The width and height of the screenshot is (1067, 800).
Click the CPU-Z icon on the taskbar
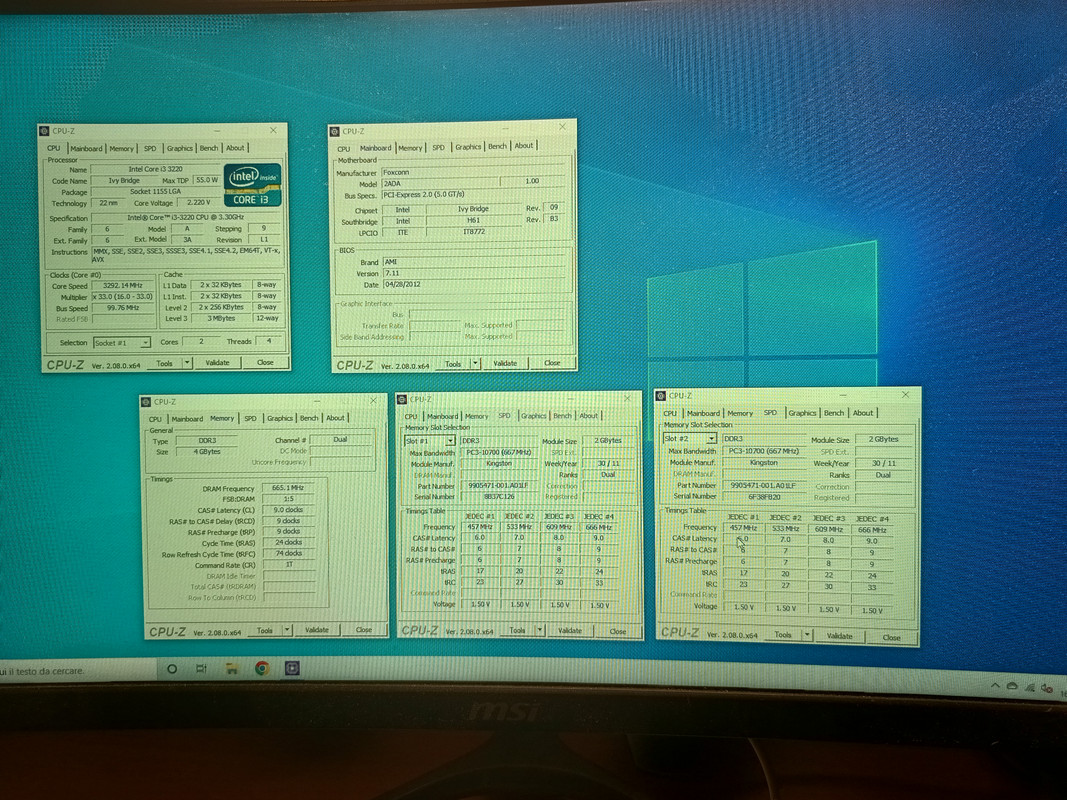(292, 669)
